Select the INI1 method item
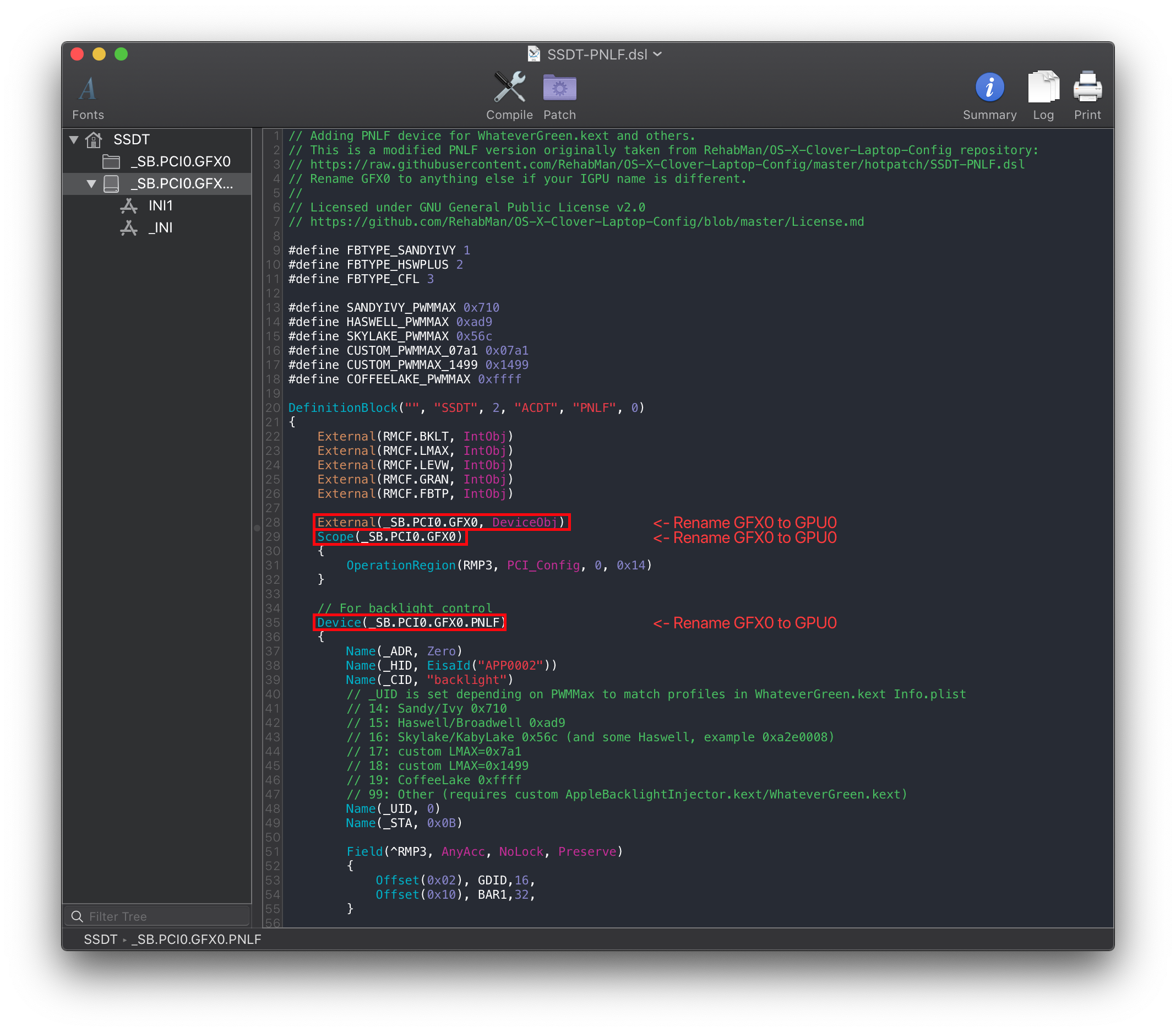This screenshot has height=1032, width=1176. click(x=161, y=205)
